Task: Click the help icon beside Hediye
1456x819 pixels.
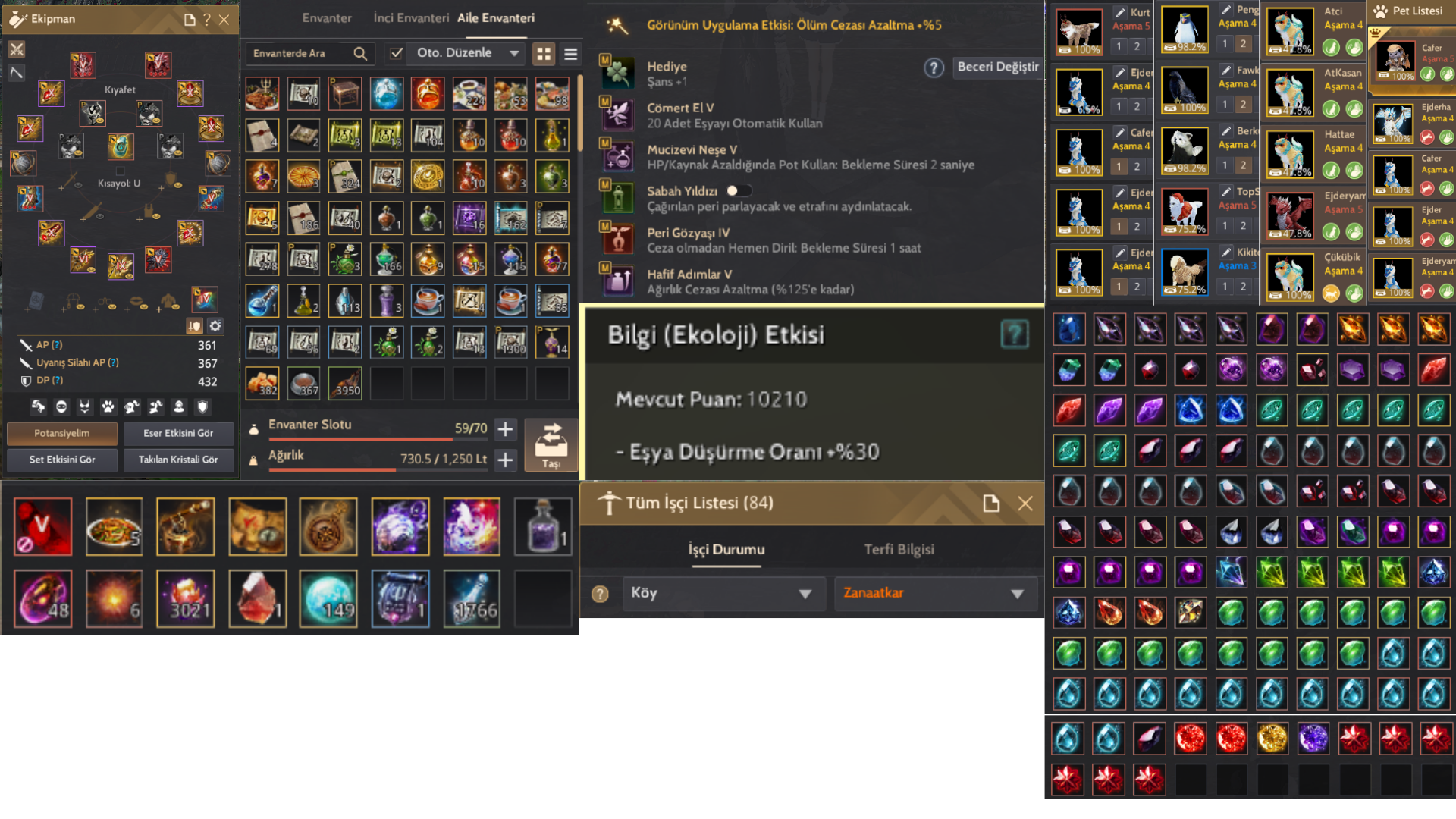Action: tap(934, 67)
